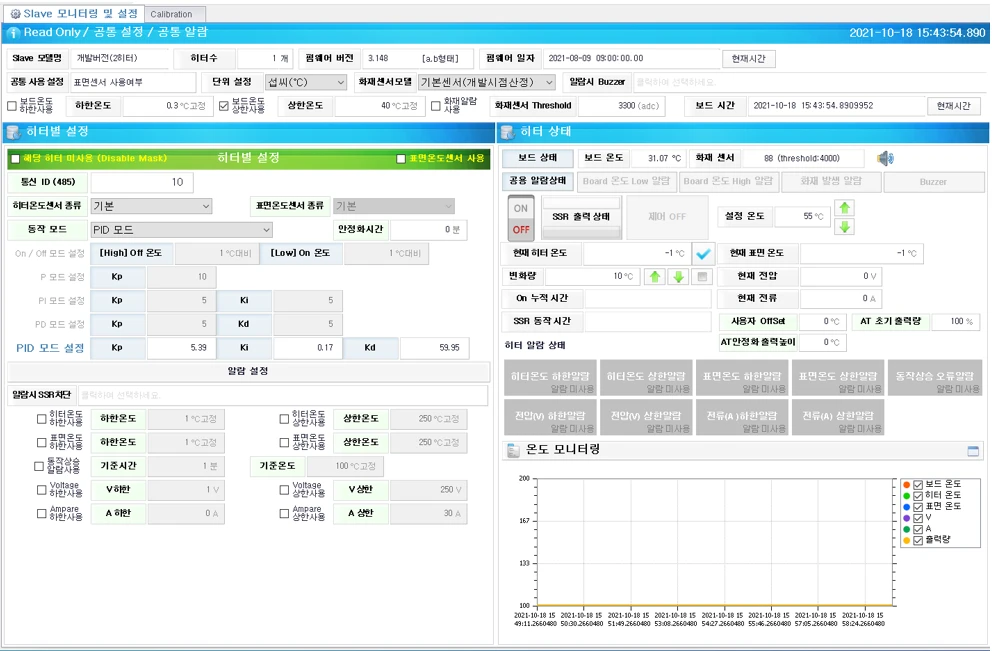Click the small gray square button beside 변화량
The image size is (992, 651).
pos(702,276)
